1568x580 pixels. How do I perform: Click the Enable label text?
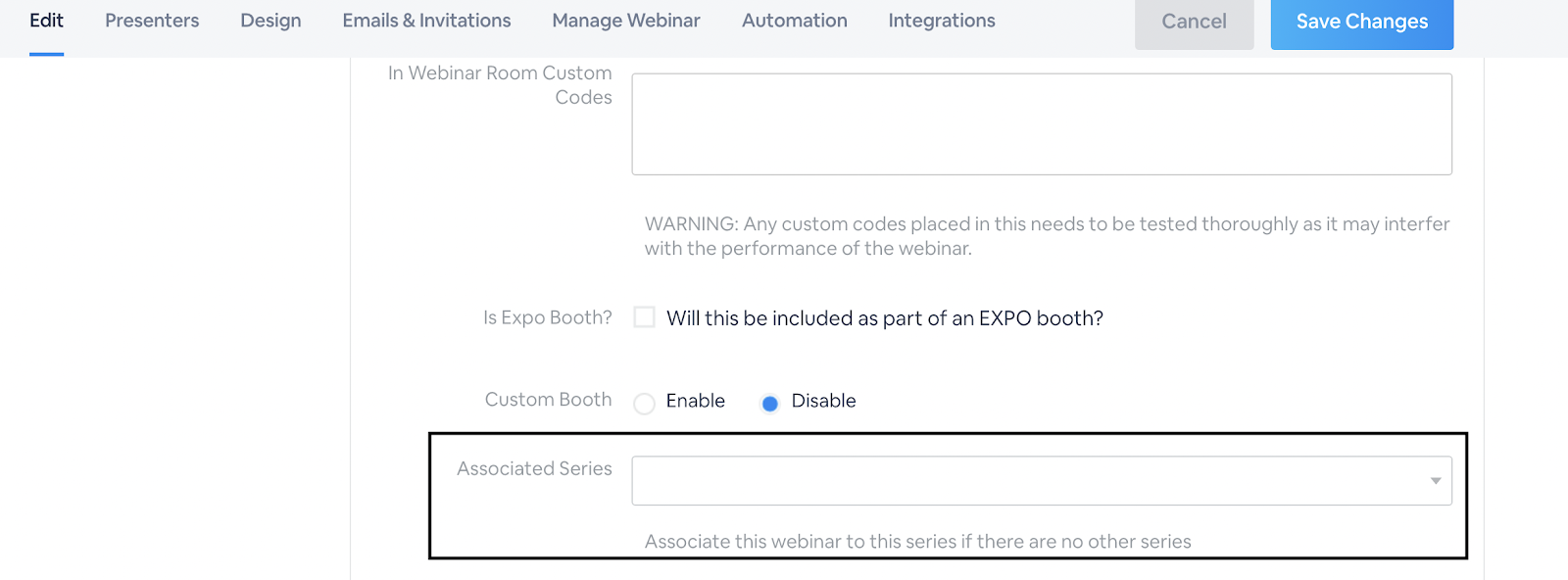click(695, 401)
